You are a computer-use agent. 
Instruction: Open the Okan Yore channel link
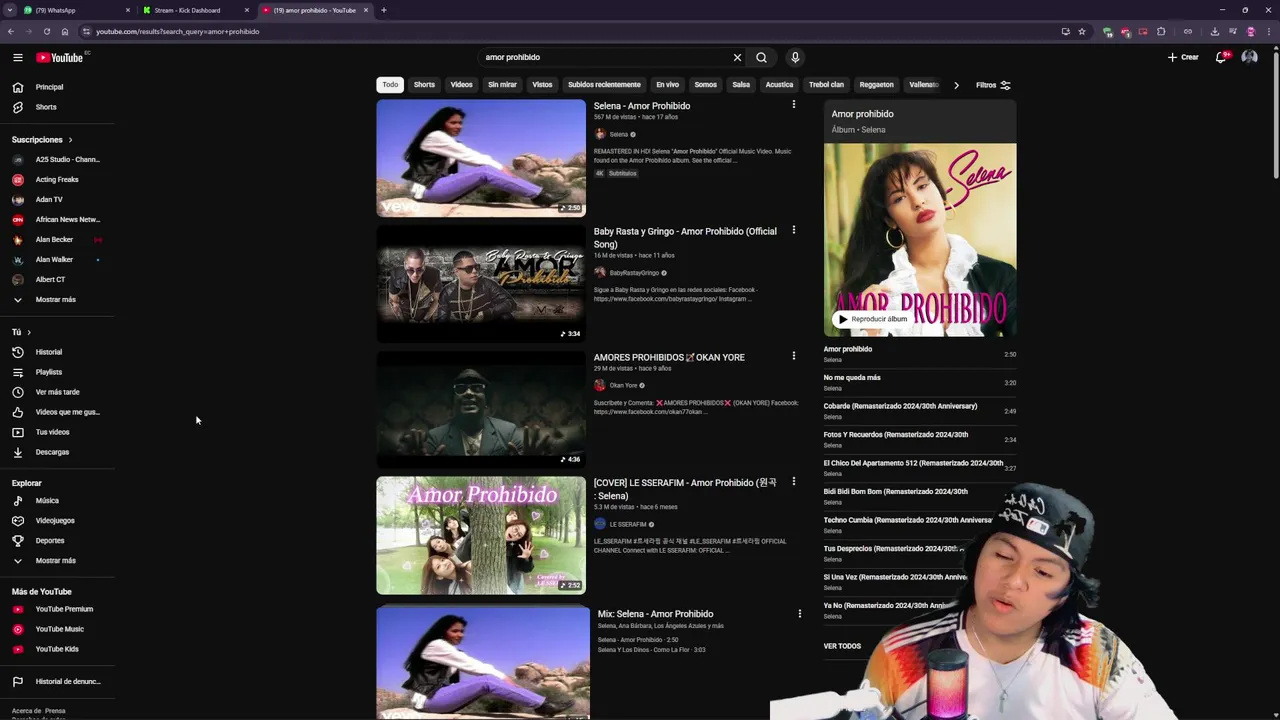coord(623,385)
